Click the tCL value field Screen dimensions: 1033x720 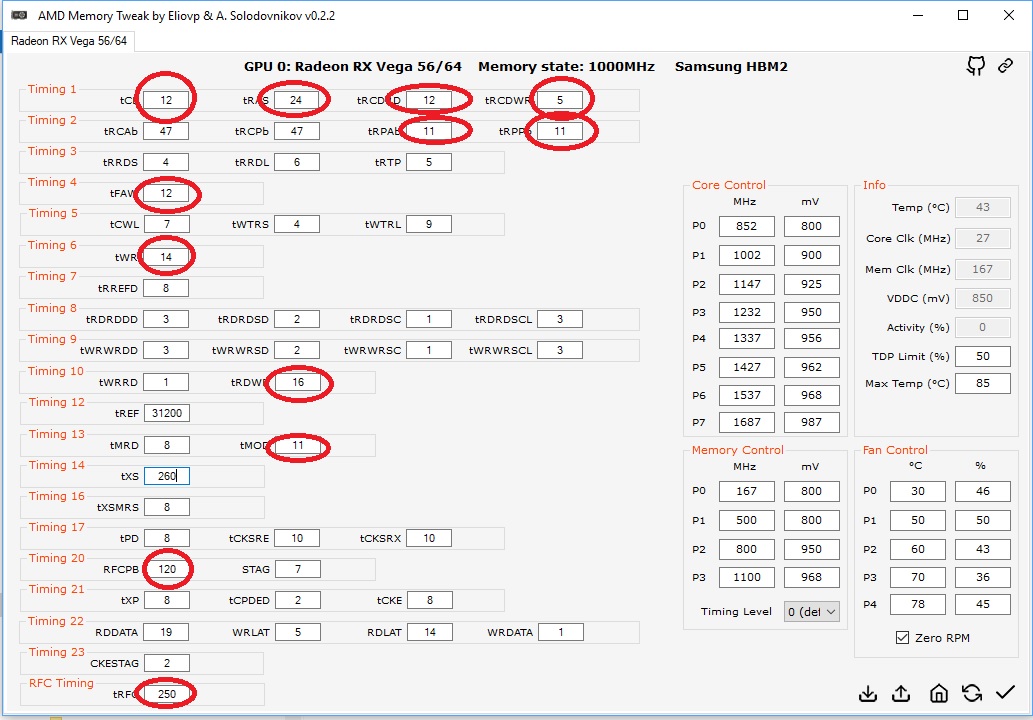(x=166, y=100)
